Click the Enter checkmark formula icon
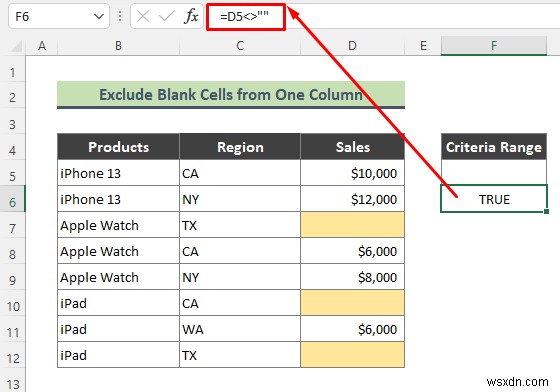Viewport: 560px width, 392px height. (166, 16)
